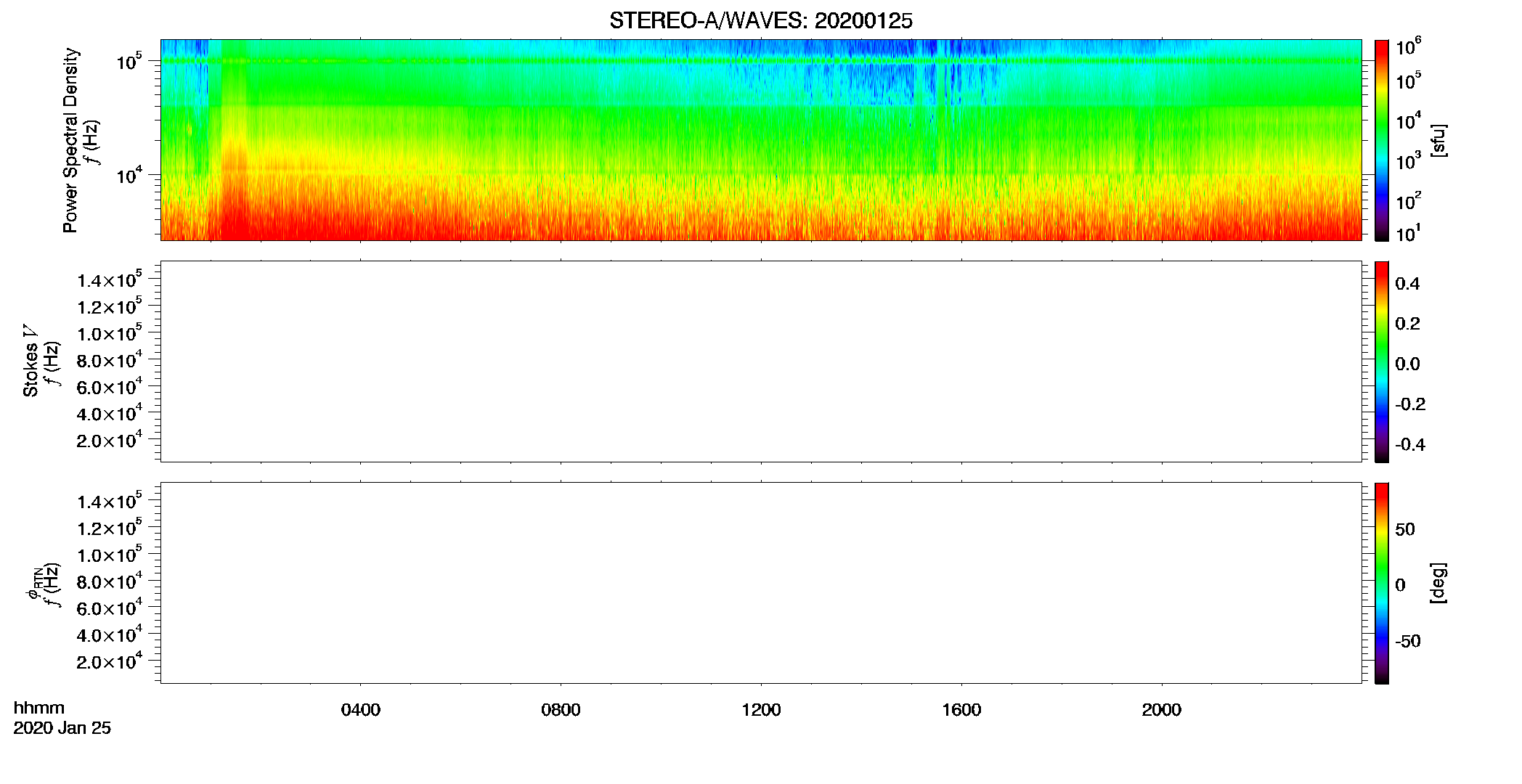This screenshot has height=784, width=1522.
Task: Click the Power Spectral Density axis title
Action: pos(70,140)
